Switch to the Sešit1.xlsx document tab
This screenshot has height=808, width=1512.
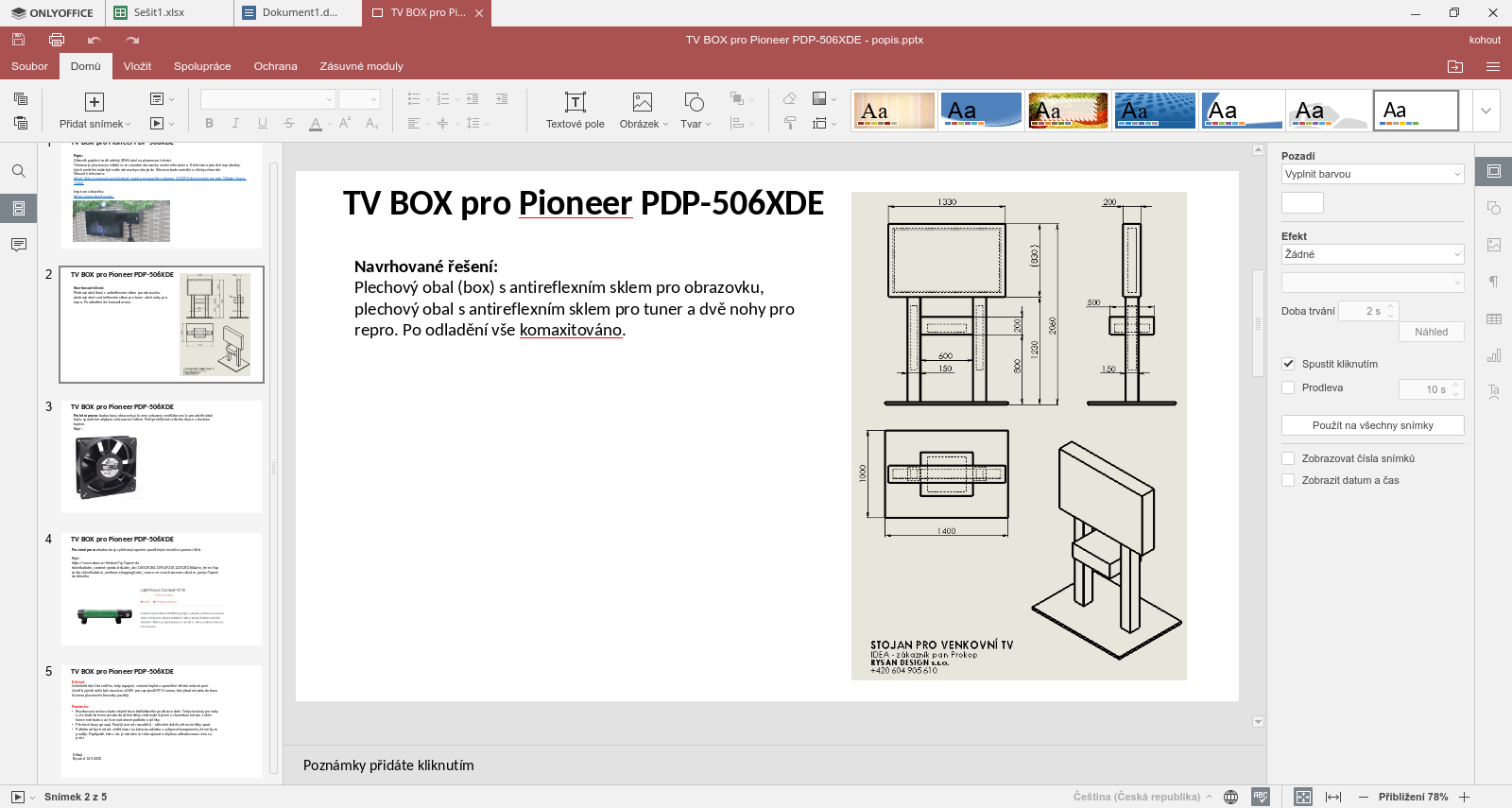(168, 13)
